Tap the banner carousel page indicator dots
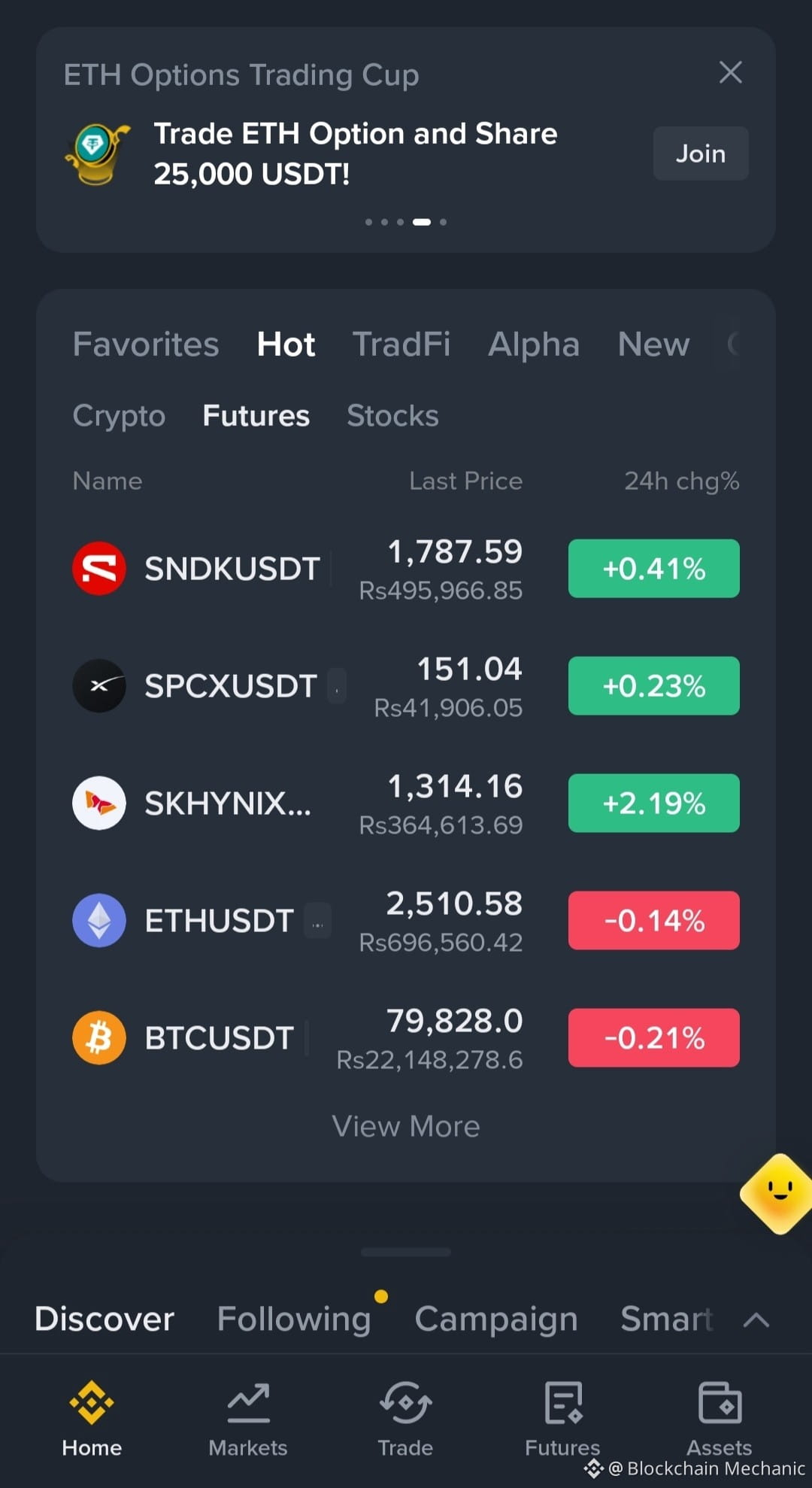Image resolution: width=812 pixels, height=1488 pixels. 406,222
